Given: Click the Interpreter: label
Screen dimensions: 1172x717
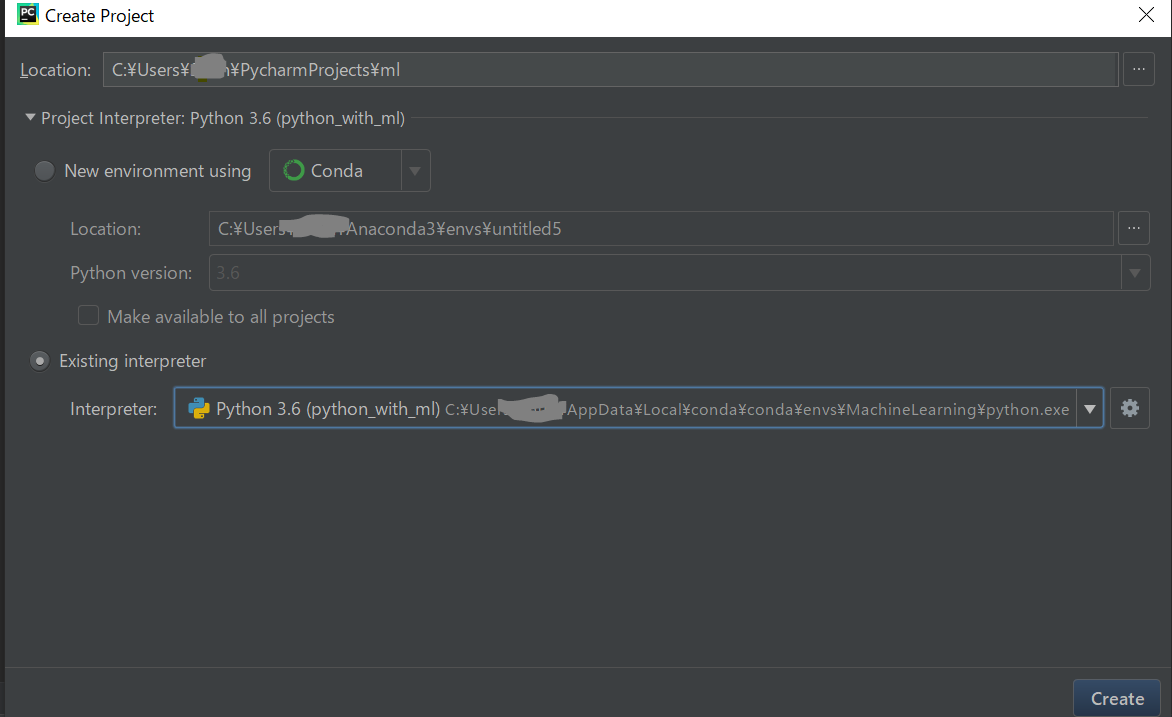Looking at the screenshot, I should (x=114, y=409).
